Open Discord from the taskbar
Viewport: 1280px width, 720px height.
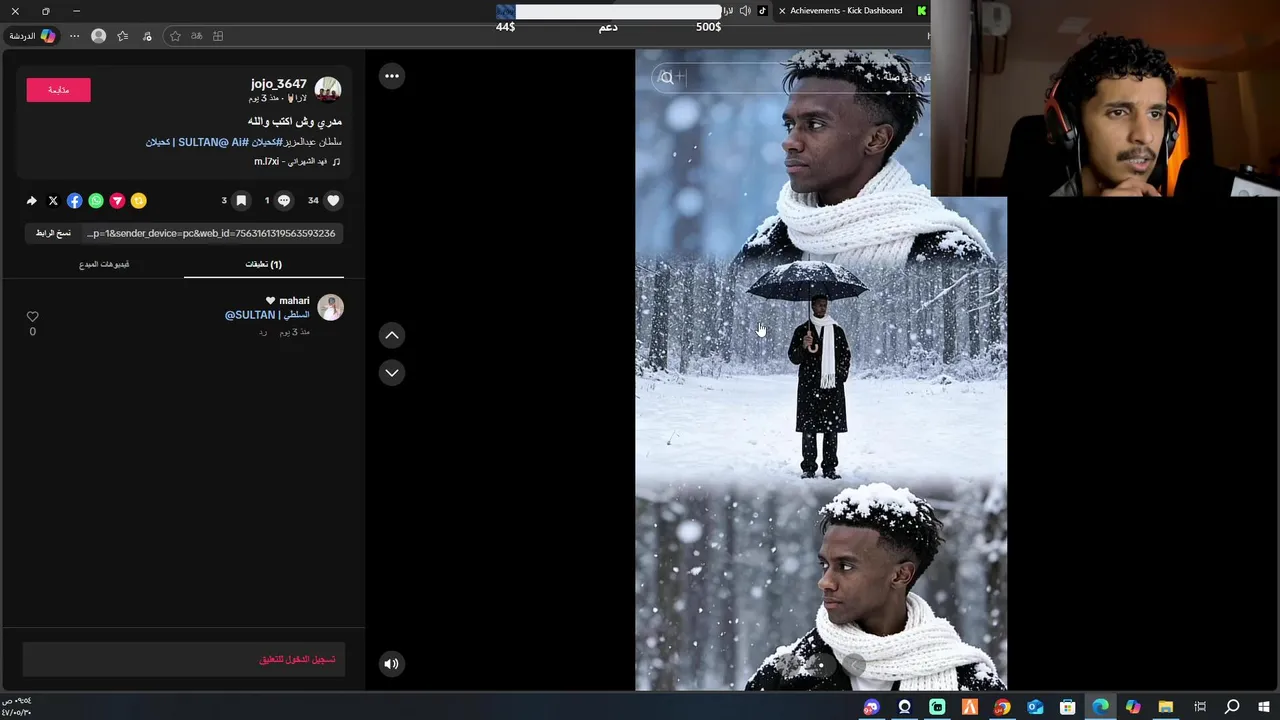(x=871, y=707)
